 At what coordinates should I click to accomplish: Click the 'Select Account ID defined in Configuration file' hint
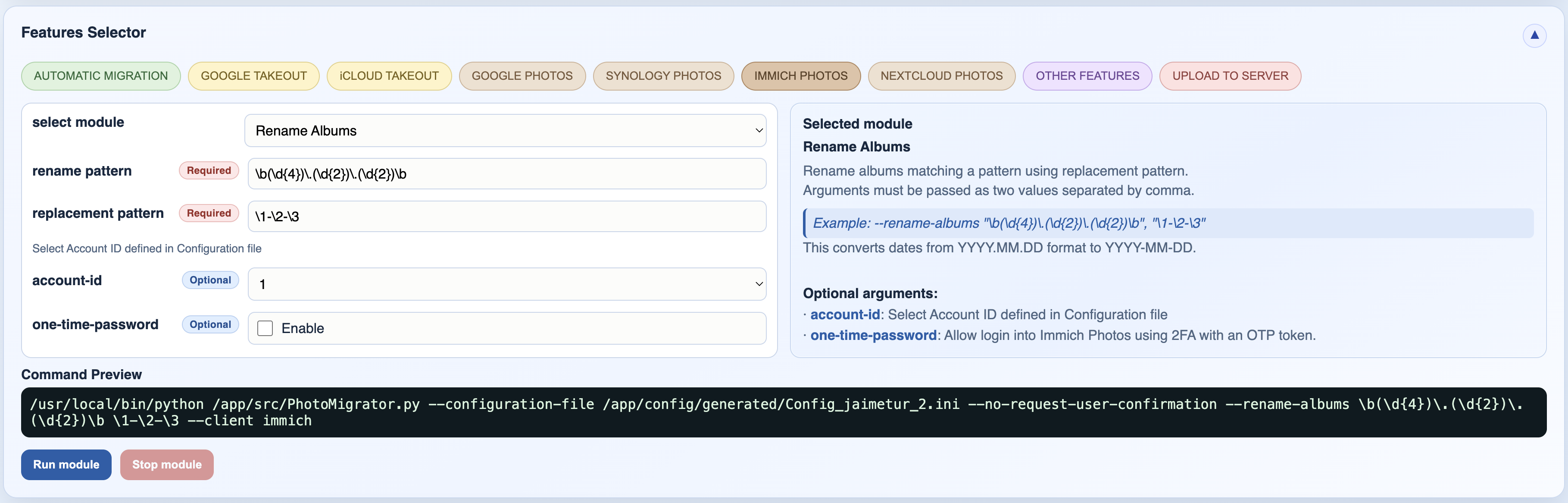coord(147,248)
